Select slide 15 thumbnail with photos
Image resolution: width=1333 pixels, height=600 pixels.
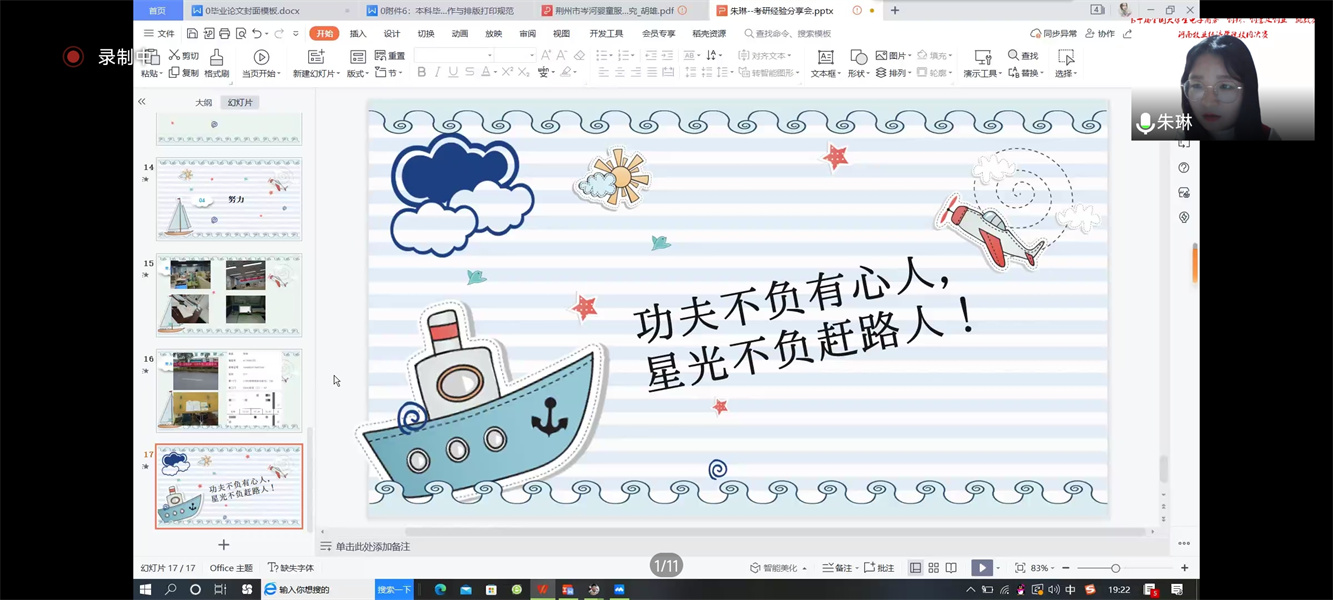pyautogui.click(x=229, y=294)
